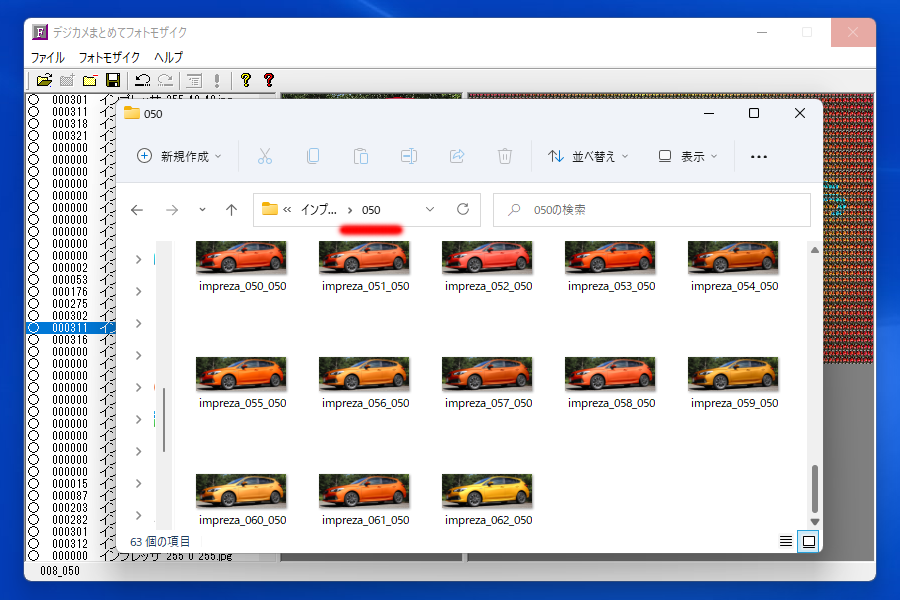This screenshot has width=900, height=600.
Task: Click the exclamation mark toolbar icon
Action: [217, 80]
